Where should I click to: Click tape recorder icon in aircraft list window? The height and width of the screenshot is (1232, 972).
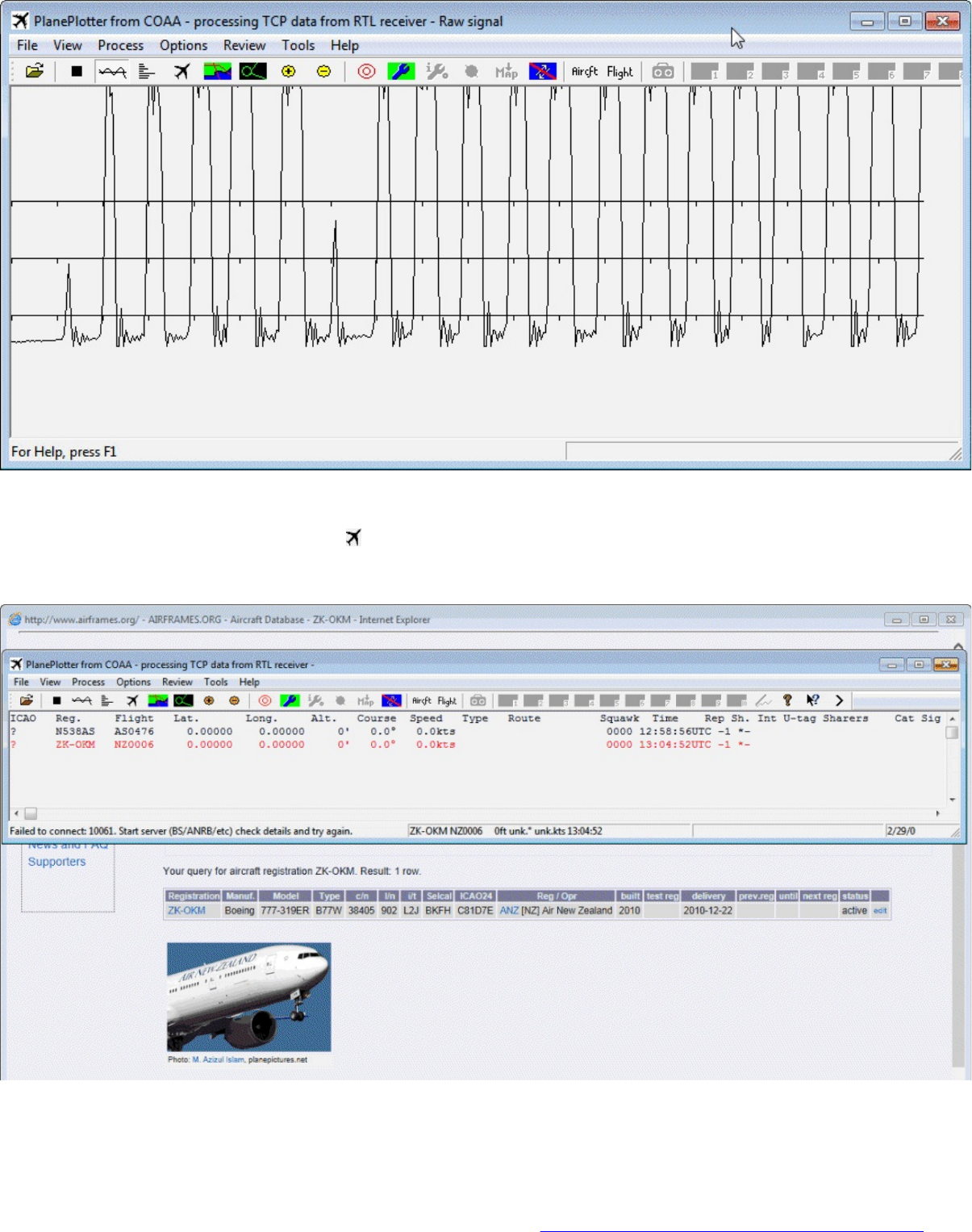(478, 700)
